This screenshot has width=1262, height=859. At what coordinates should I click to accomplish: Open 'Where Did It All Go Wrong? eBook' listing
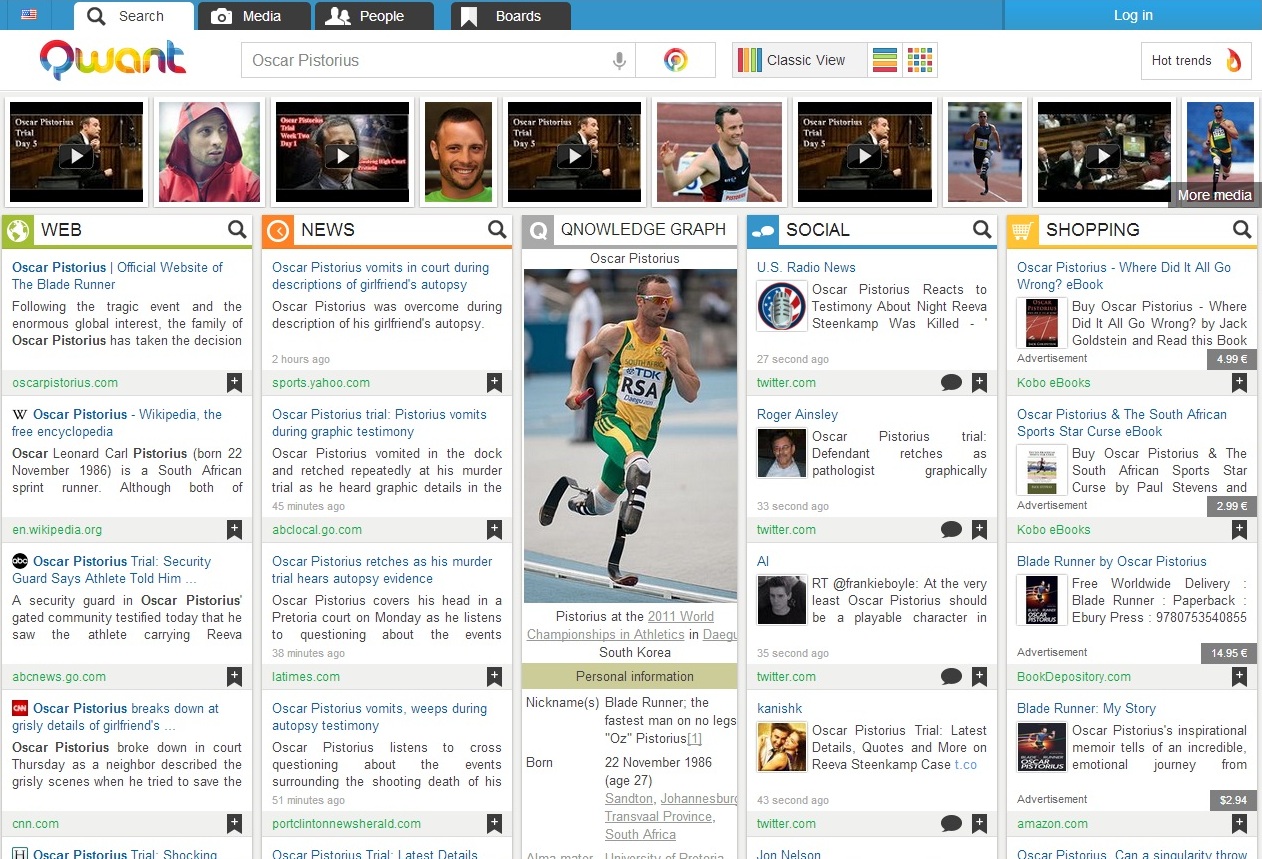pos(1124,276)
